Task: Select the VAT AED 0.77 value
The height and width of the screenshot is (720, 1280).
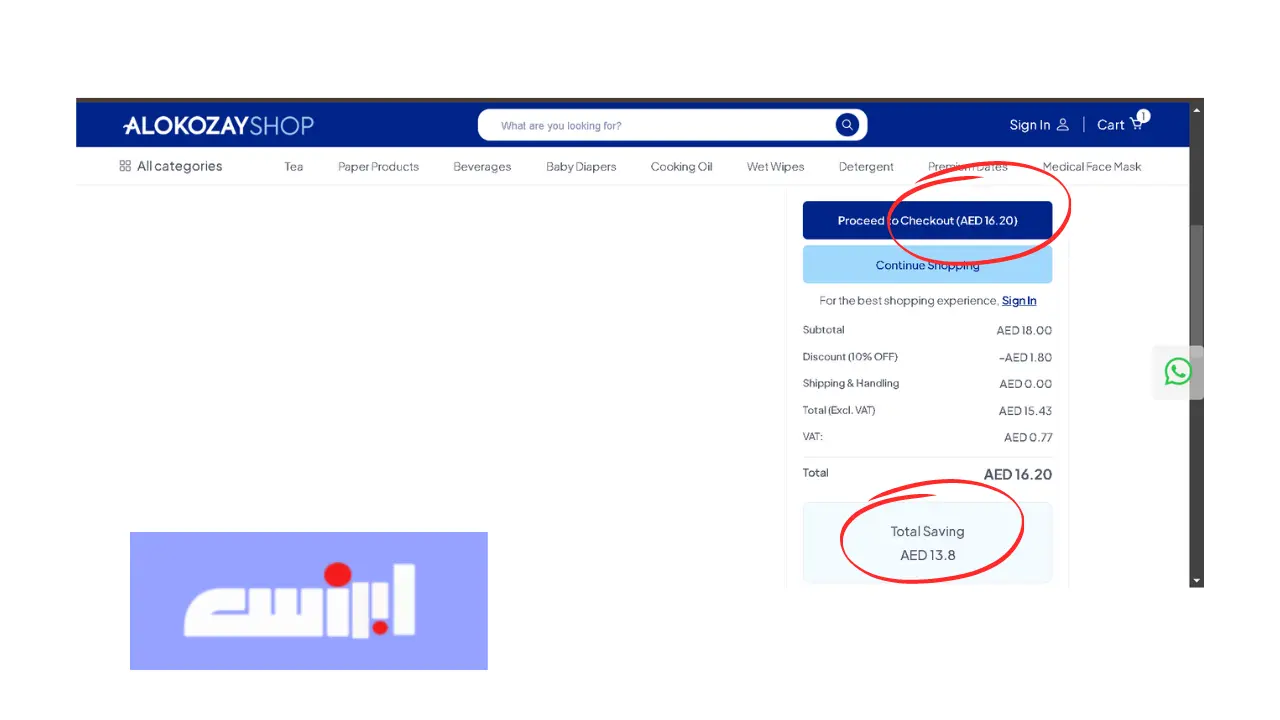Action: click(x=1028, y=438)
